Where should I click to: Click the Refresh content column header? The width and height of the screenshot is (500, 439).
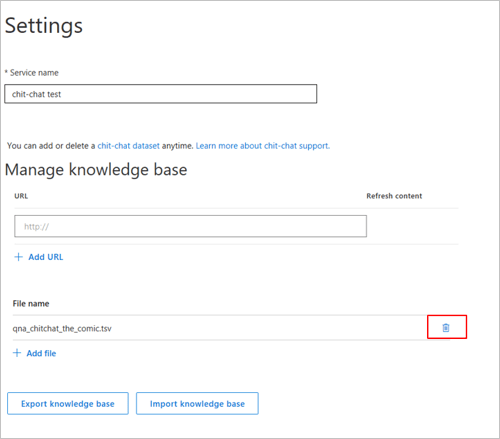[394, 196]
